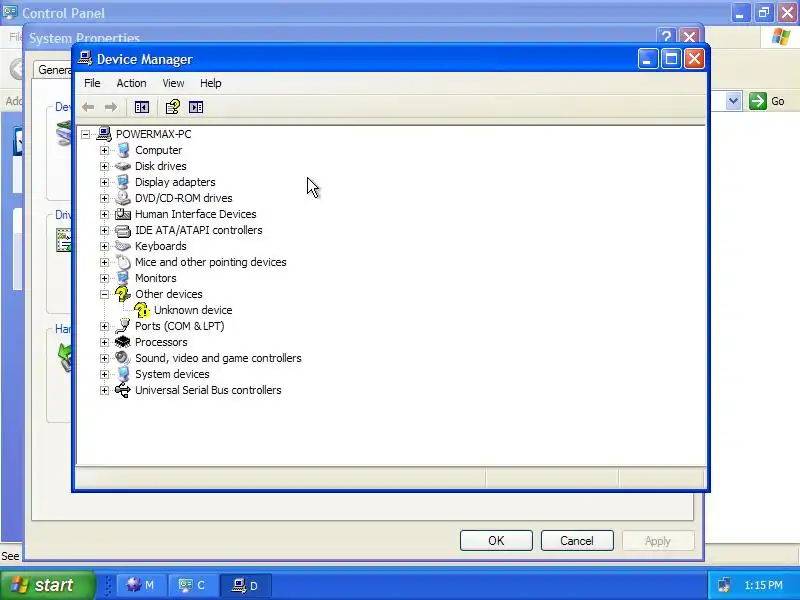Click the Keyboards icon

(123, 246)
